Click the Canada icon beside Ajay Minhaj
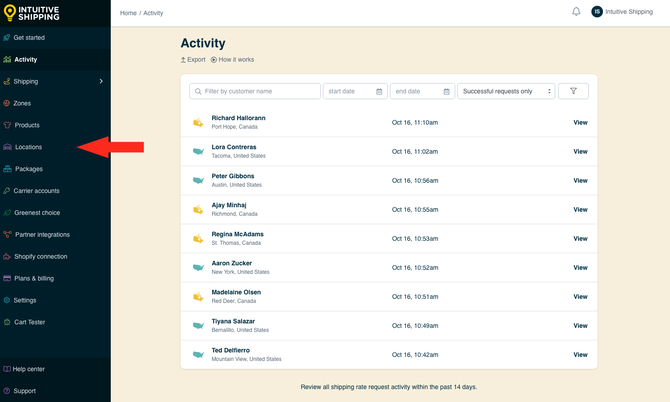Image resolution: width=670 pixels, height=402 pixels. pos(198,210)
